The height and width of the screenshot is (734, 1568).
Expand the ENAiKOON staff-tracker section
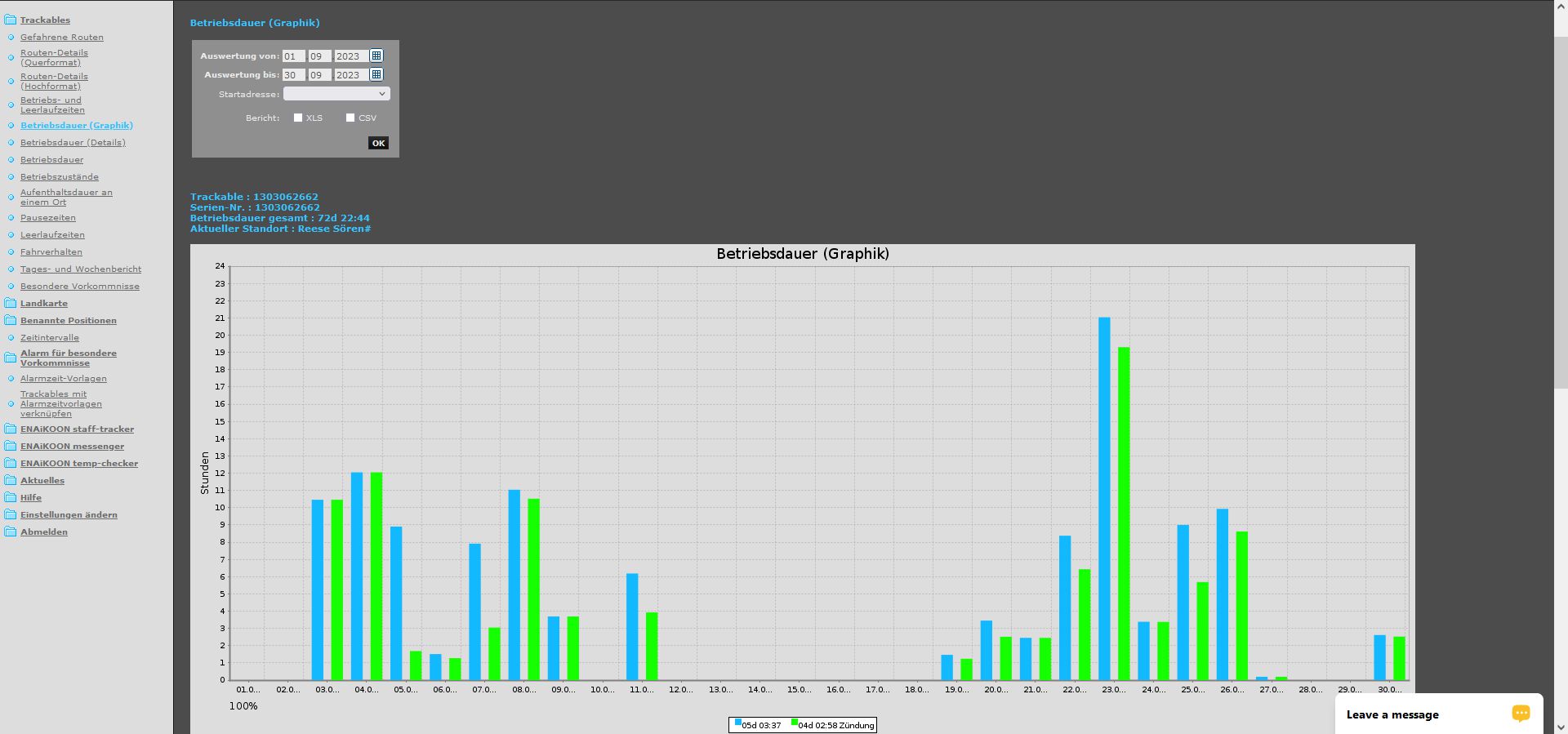(x=77, y=429)
